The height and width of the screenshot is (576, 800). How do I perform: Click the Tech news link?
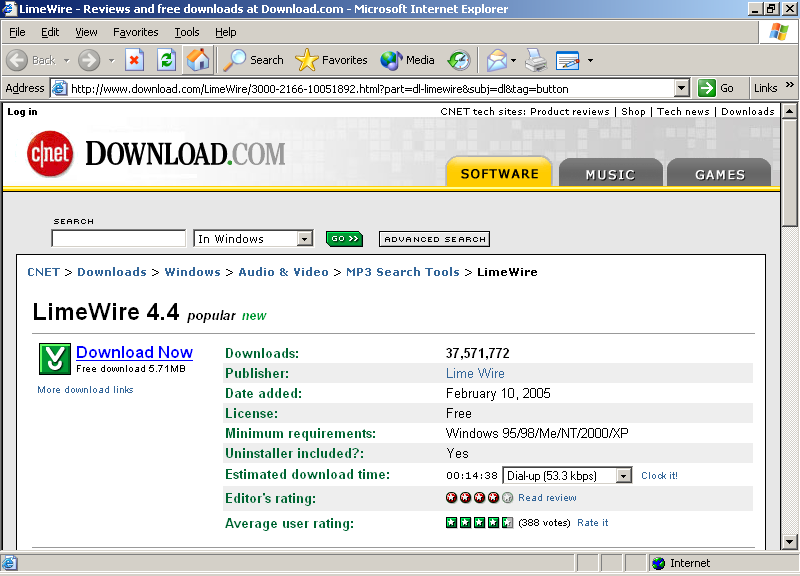(683, 112)
